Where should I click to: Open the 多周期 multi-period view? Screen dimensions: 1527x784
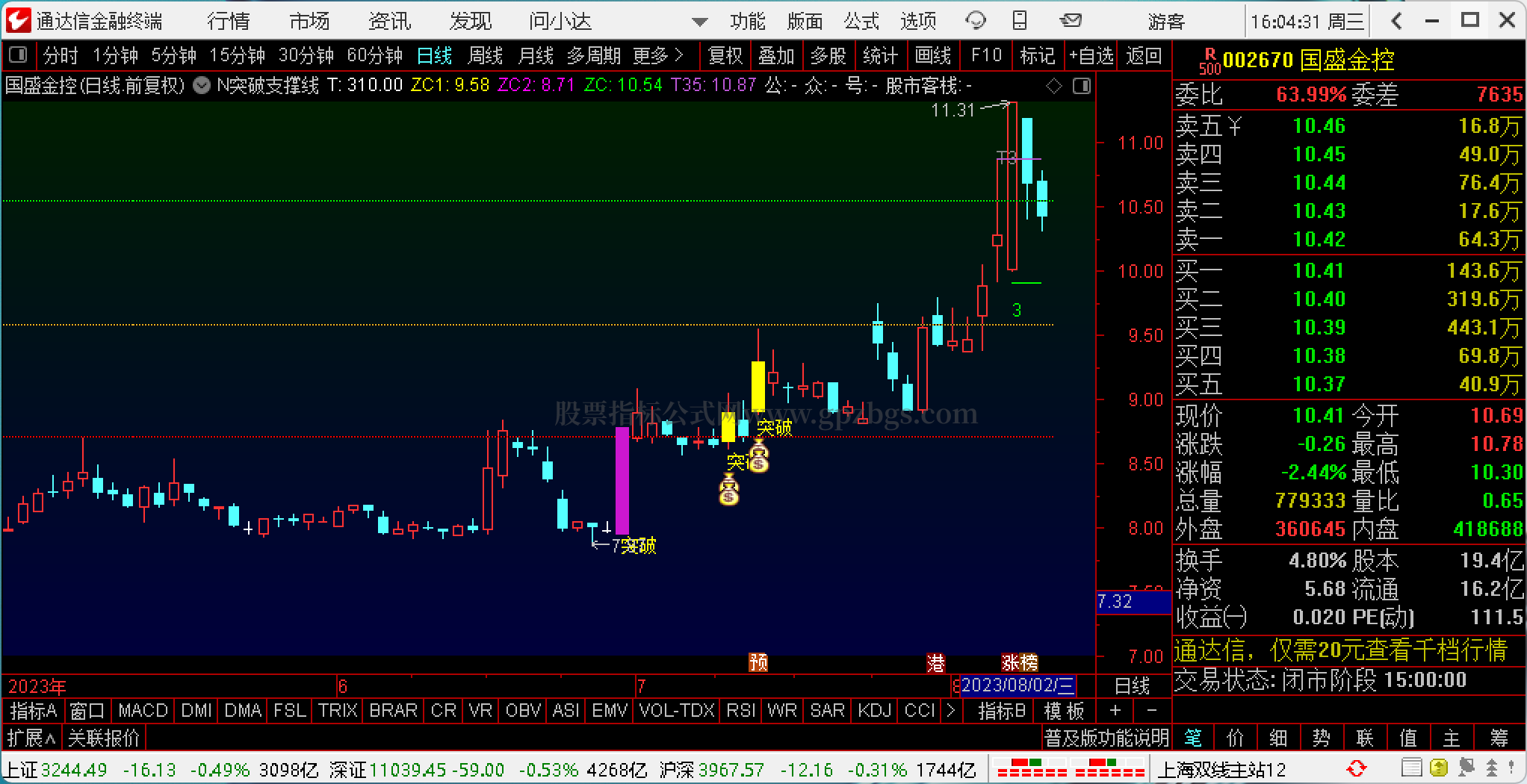(x=594, y=56)
